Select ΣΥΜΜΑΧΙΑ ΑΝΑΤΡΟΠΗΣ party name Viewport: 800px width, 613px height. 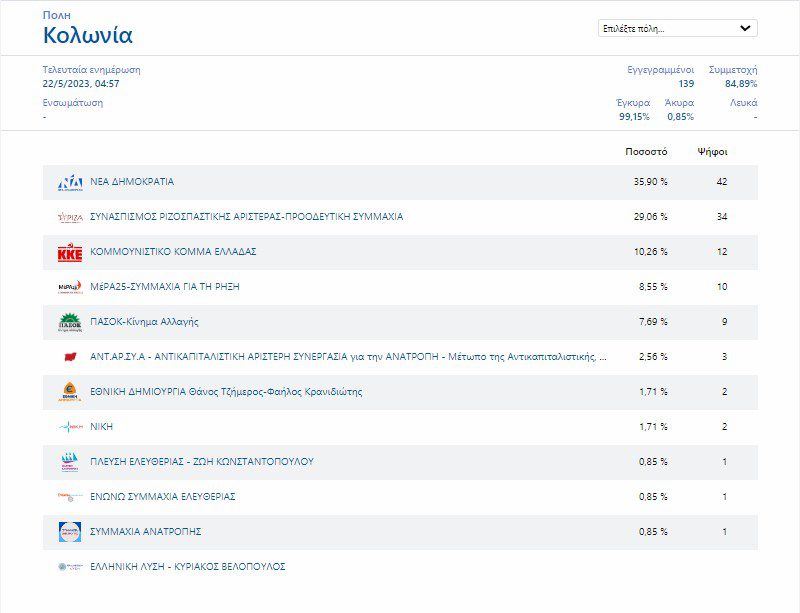145,531
